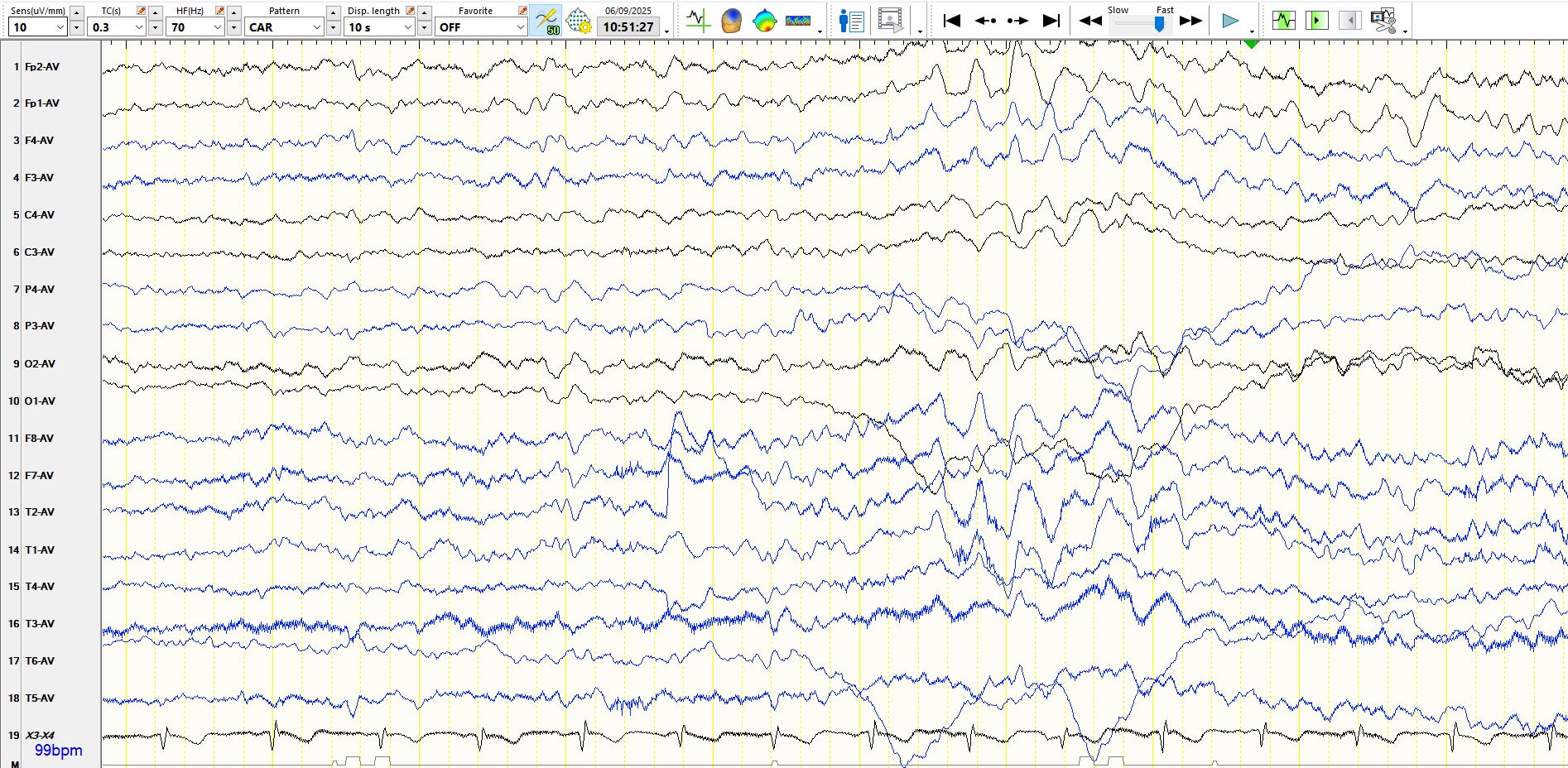This screenshot has width=1568, height=768.
Task: Open the video and waveform clipping tool
Action: [1383, 21]
